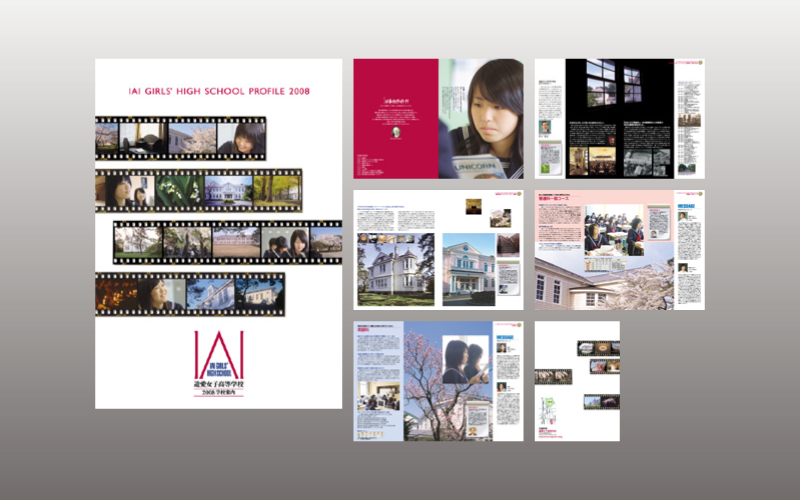Click the girl reading the UNICORN book
The height and width of the screenshot is (500, 800).
pos(488,118)
